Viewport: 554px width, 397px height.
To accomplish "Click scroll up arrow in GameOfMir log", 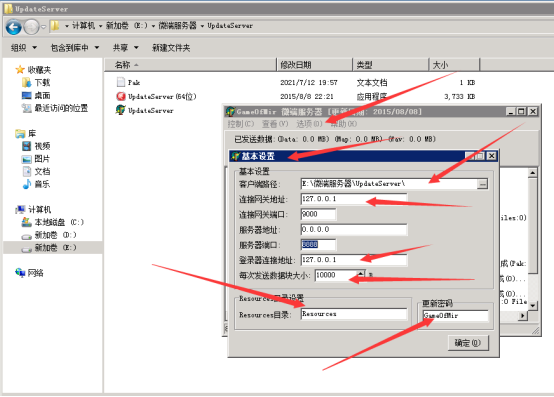I will click(x=533, y=172).
